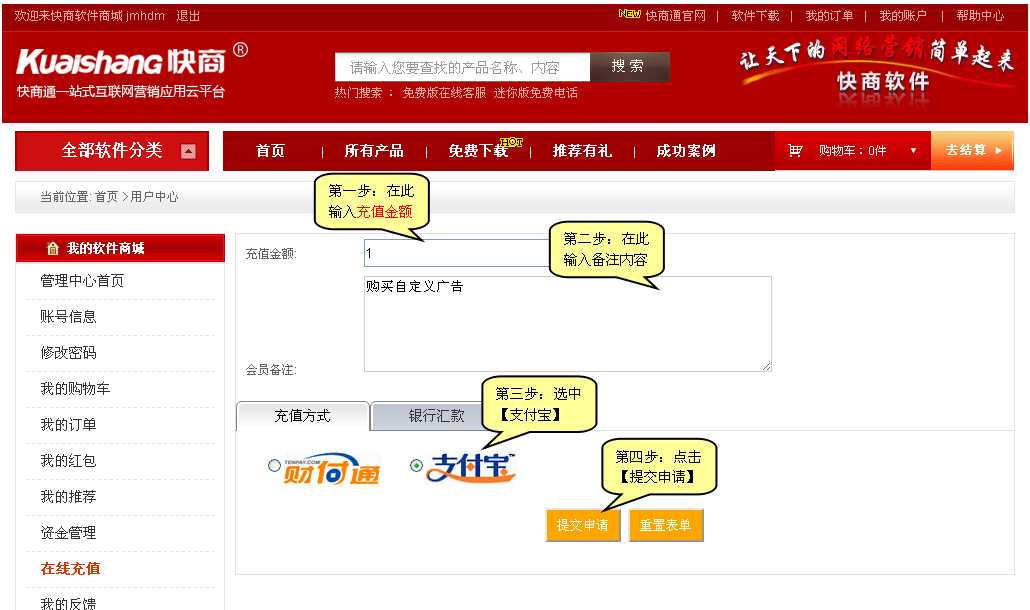Click the 搜索 search button
The image size is (1030, 610).
[x=628, y=67]
